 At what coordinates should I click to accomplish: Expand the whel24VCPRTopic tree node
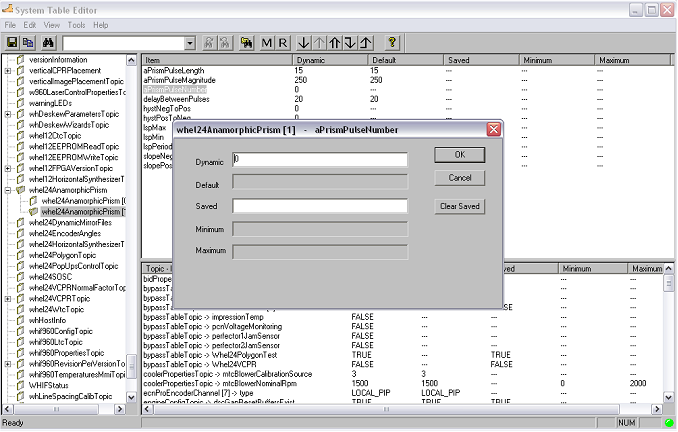point(8,299)
